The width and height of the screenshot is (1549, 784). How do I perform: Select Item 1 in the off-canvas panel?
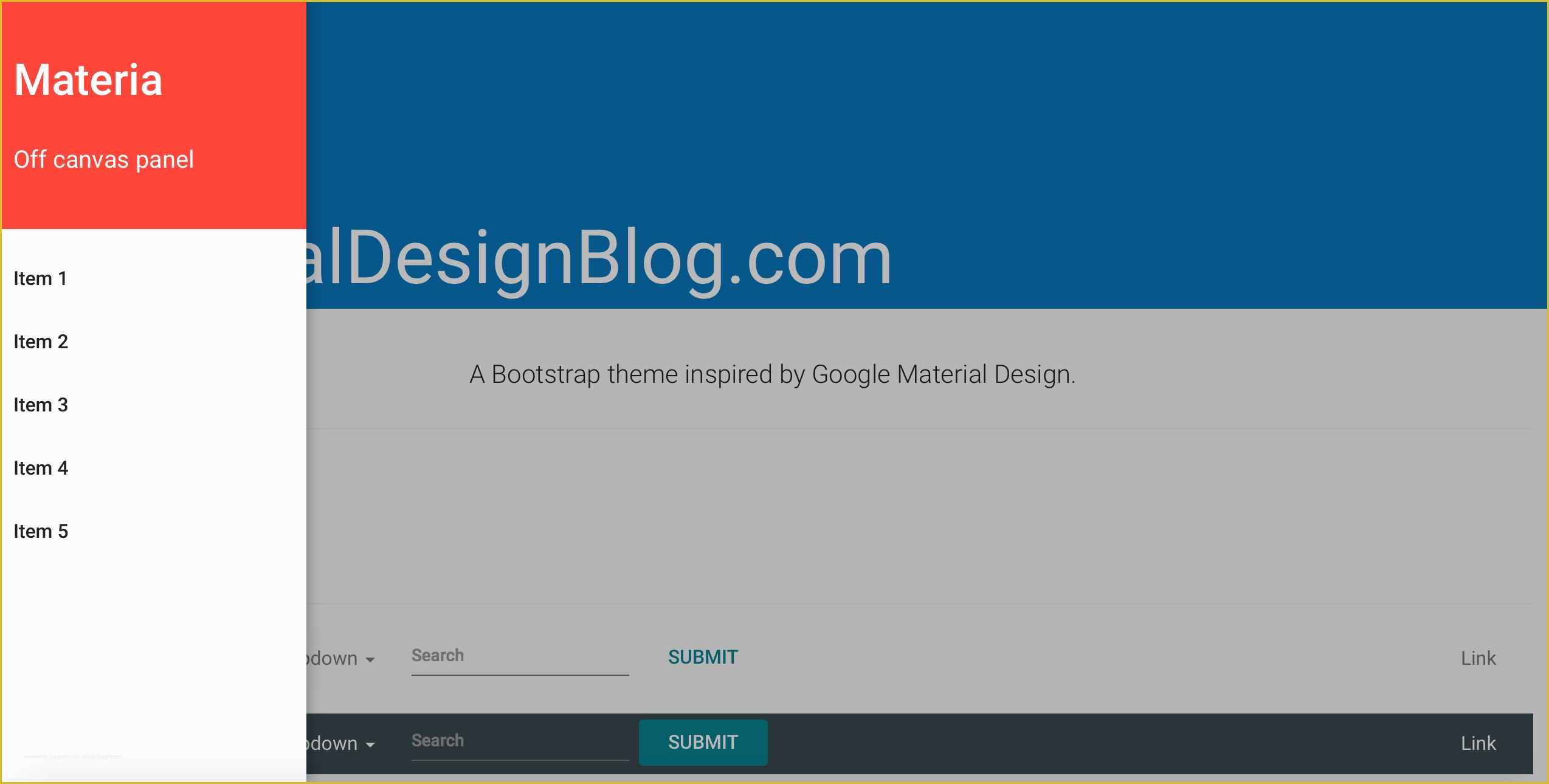pyautogui.click(x=40, y=278)
